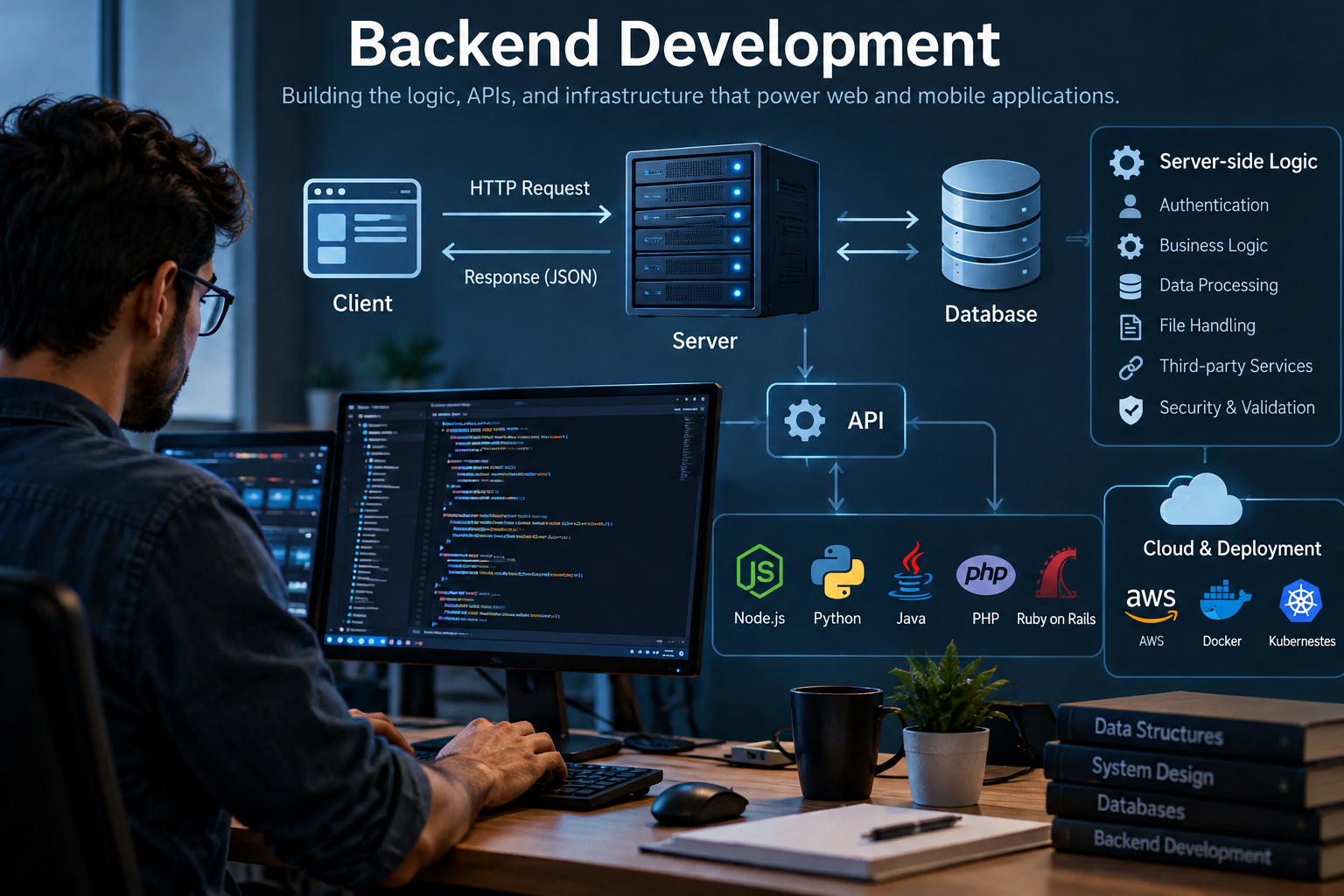
Task: Click the 'Response (JSON)' label
Action: tap(530, 277)
